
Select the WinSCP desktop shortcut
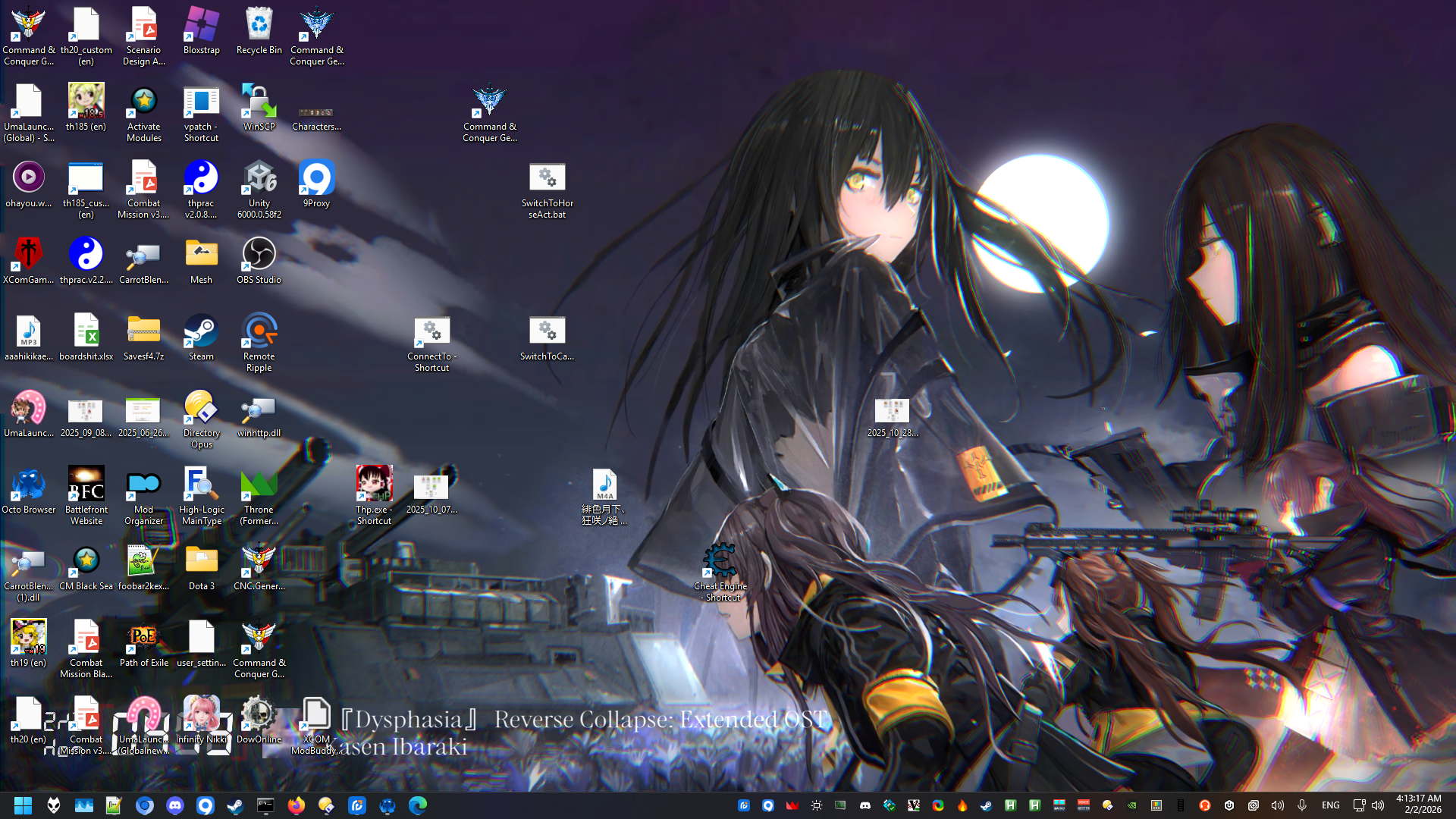[259, 102]
